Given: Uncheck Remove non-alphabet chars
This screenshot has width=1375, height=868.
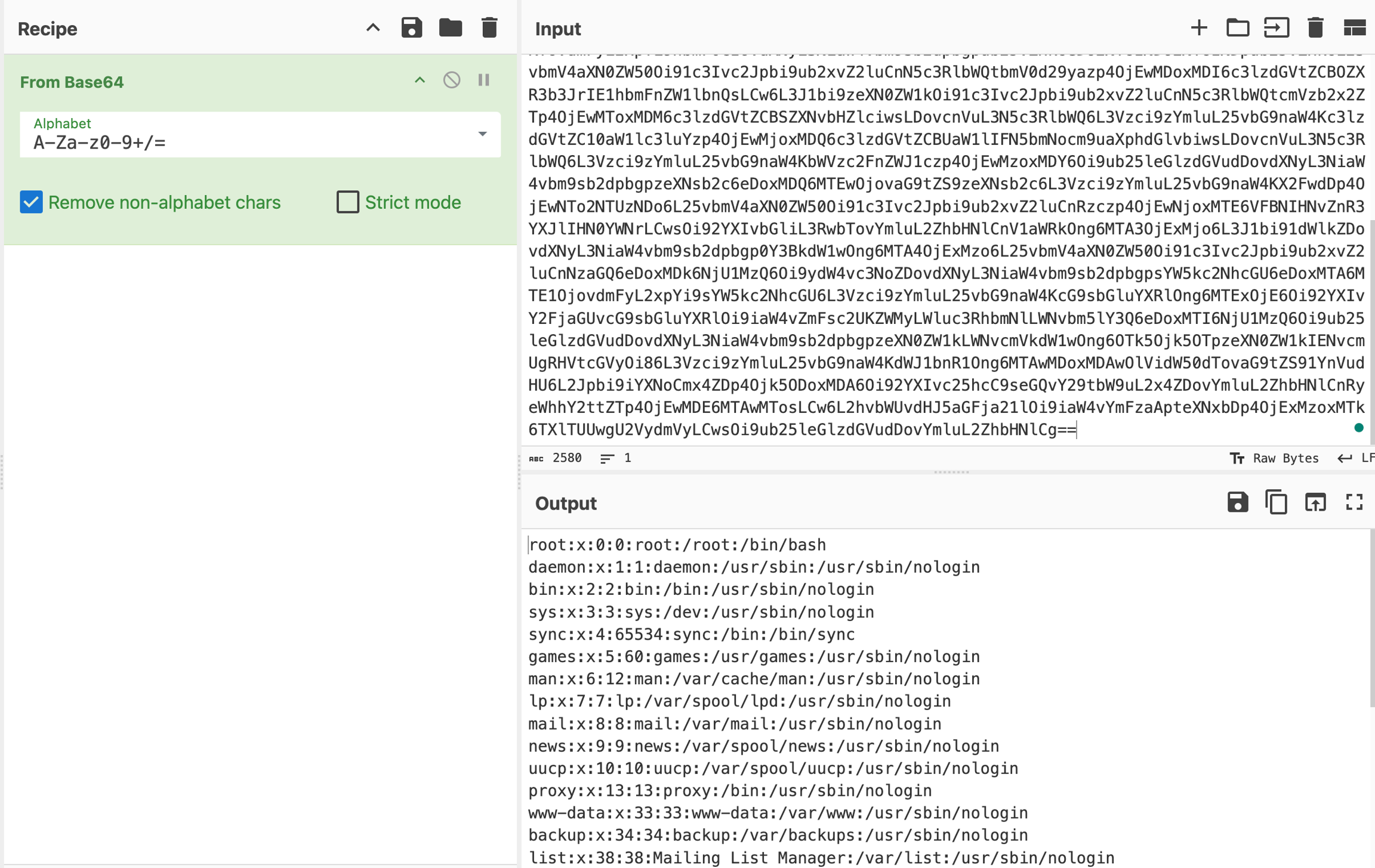Looking at the screenshot, I should (x=31, y=202).
